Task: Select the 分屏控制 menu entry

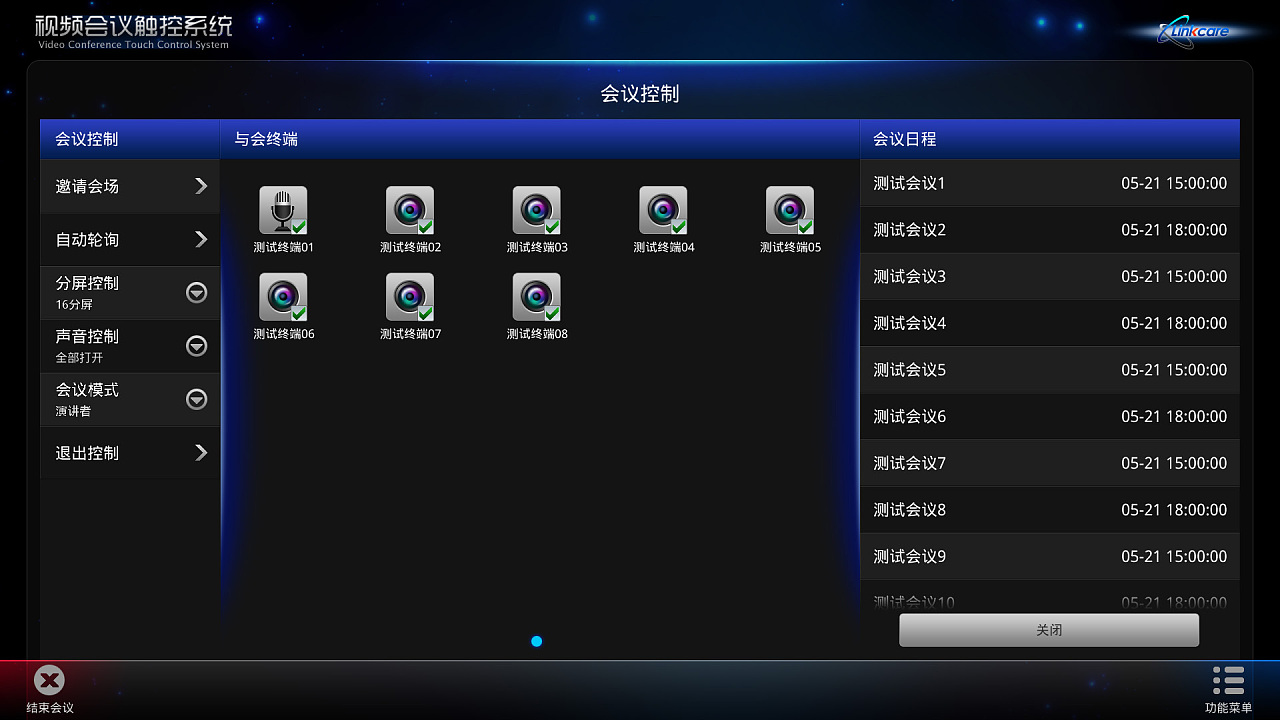Action: (130, 293)
